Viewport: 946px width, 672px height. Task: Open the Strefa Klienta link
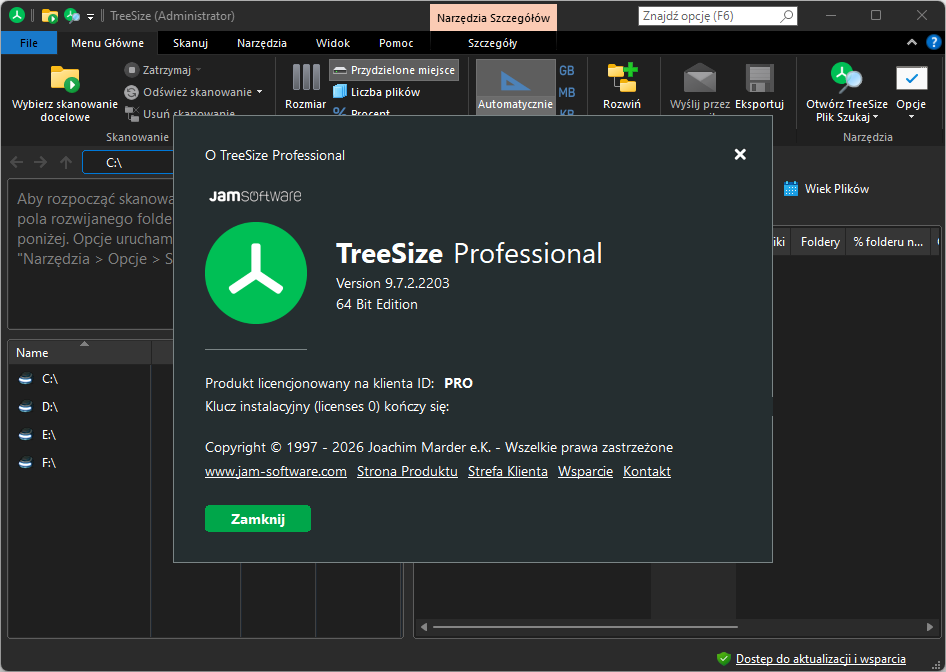[x=508, y=472]
